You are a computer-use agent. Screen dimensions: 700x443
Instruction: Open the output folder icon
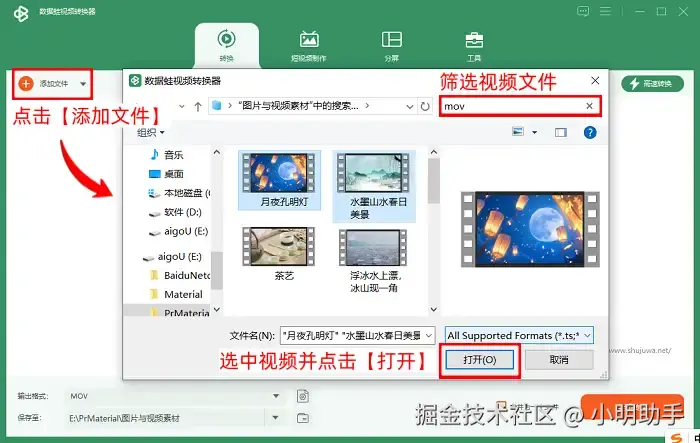pyautogui.click(x=303, y=418)
